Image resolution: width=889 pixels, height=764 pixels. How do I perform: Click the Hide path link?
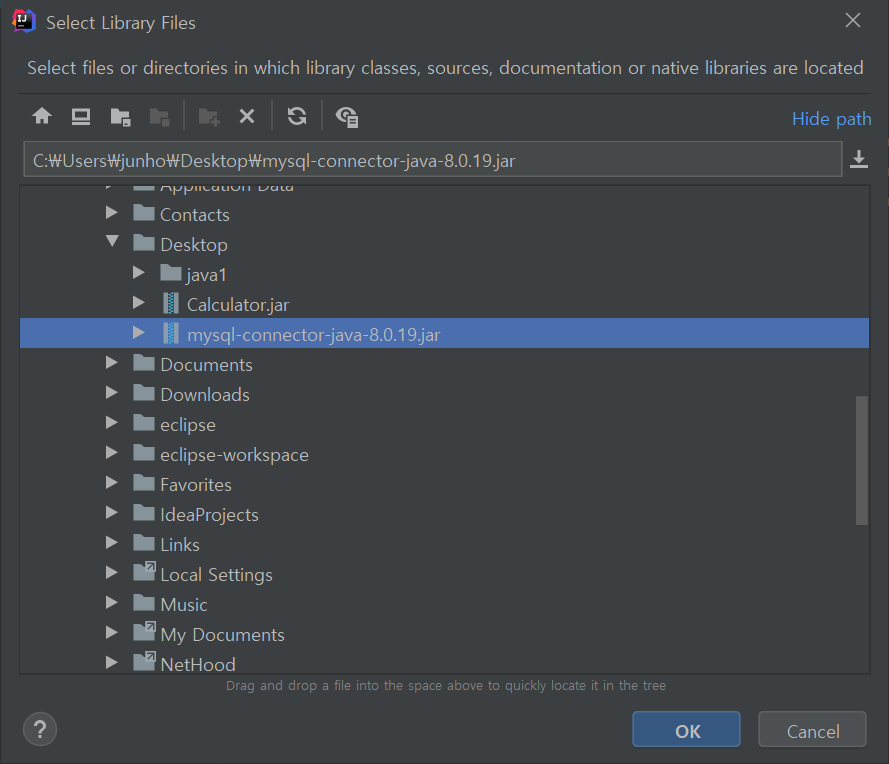831,119
